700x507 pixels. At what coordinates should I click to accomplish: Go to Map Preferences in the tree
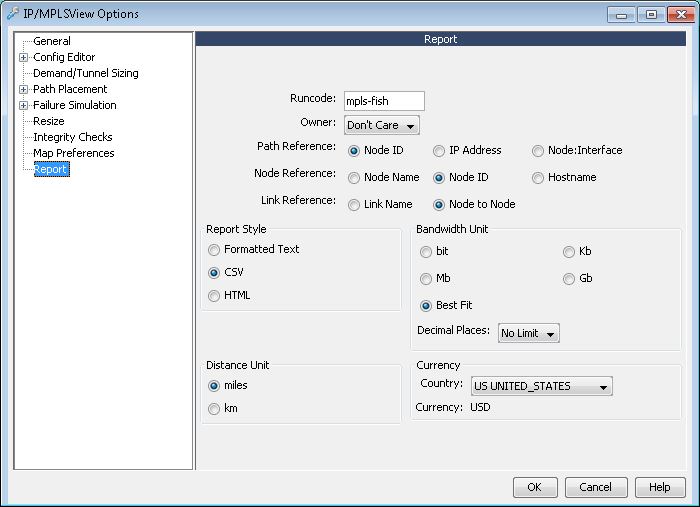click(73, 153)
